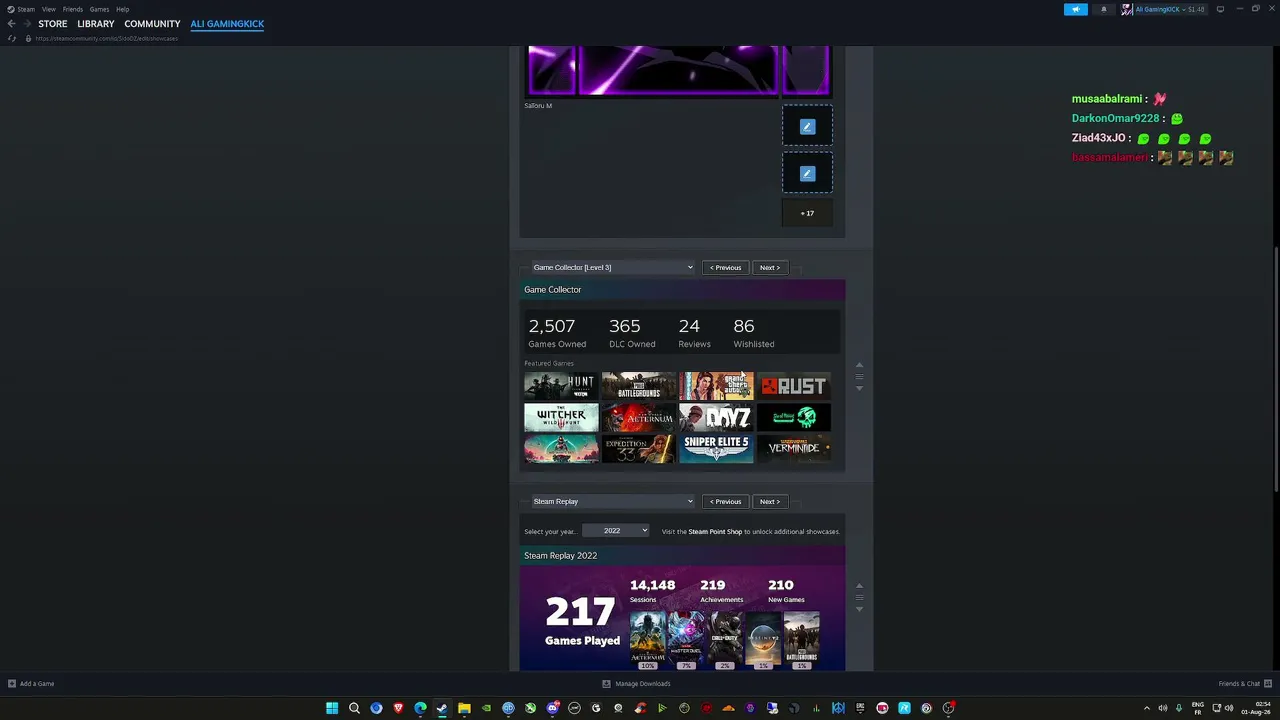Select the Aeternum featured game thumbnail
This screenshot has height=720, width=1280.
(x=639, y=417)
